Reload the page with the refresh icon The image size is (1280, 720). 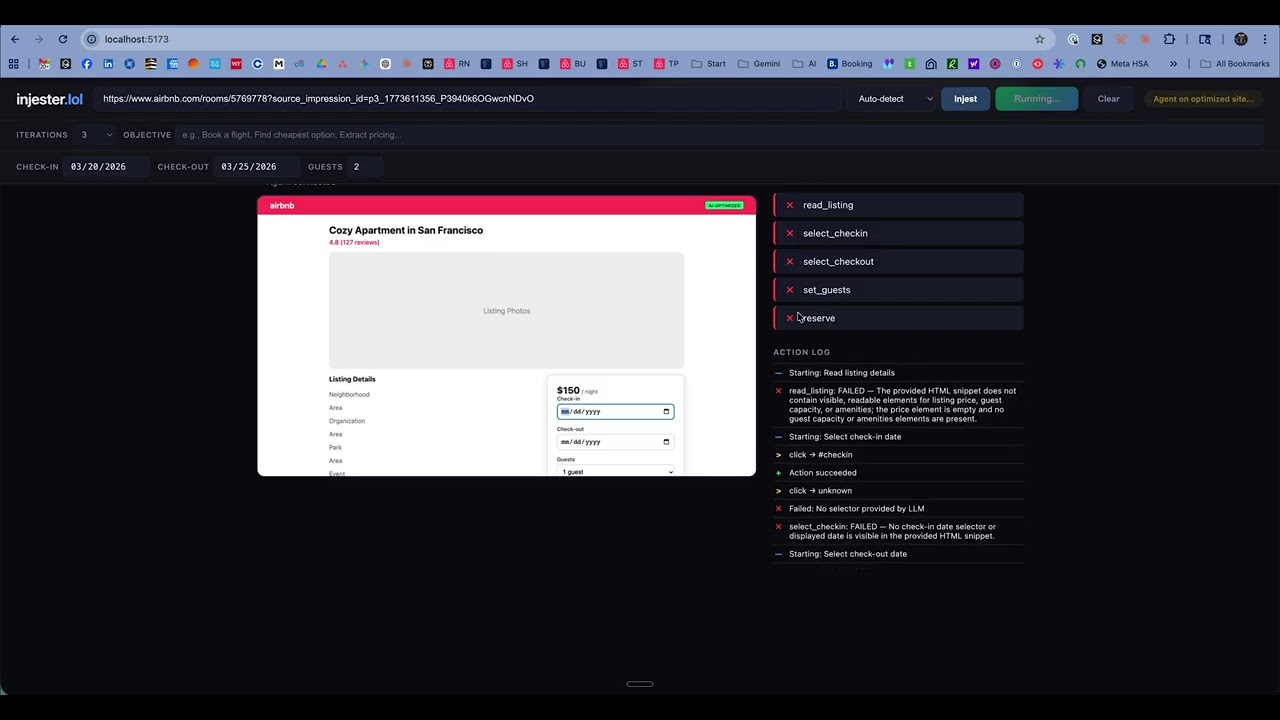pyautogui.click(x=62, y=39)
